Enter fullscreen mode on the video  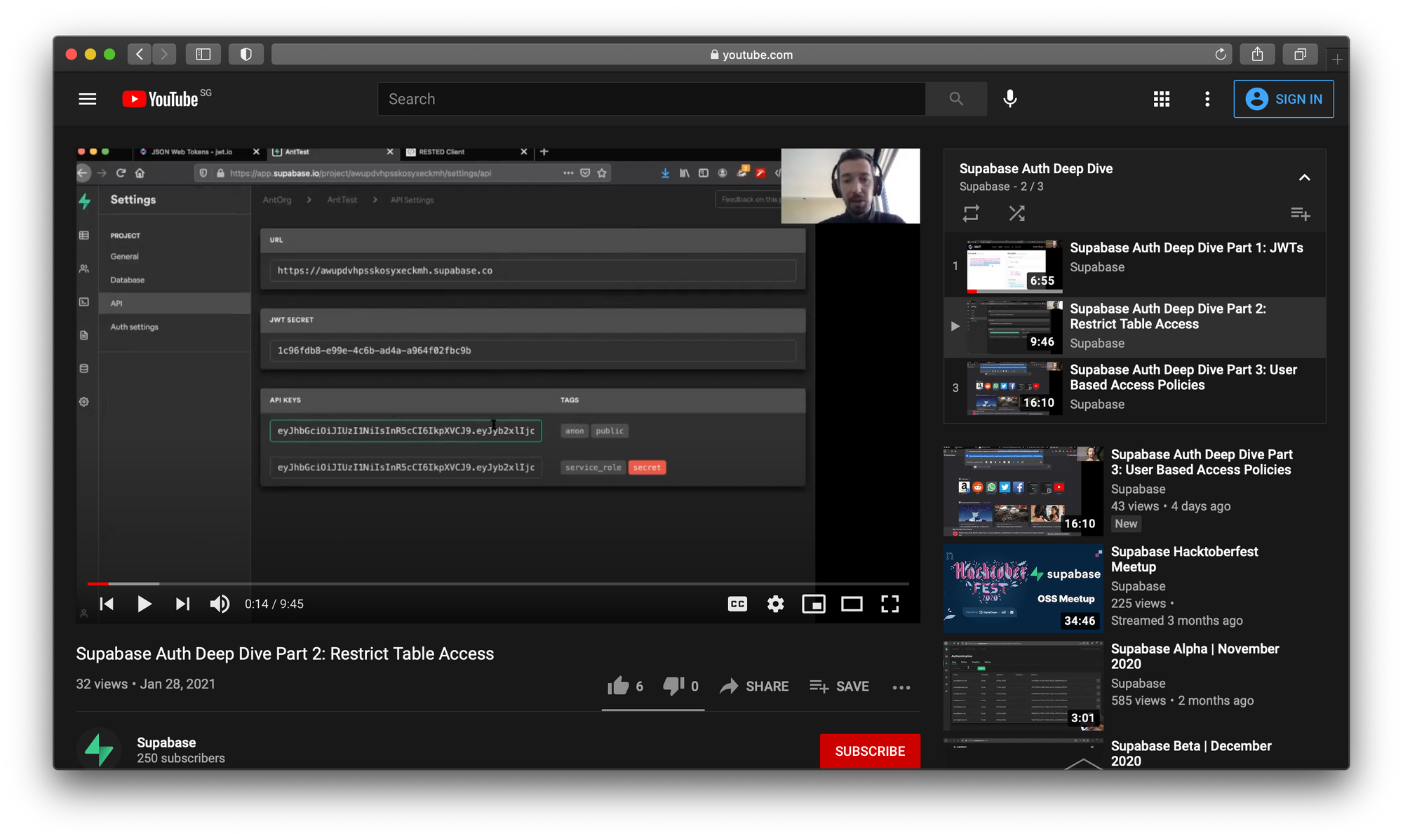pyautogui.click(x=890, y=604)
